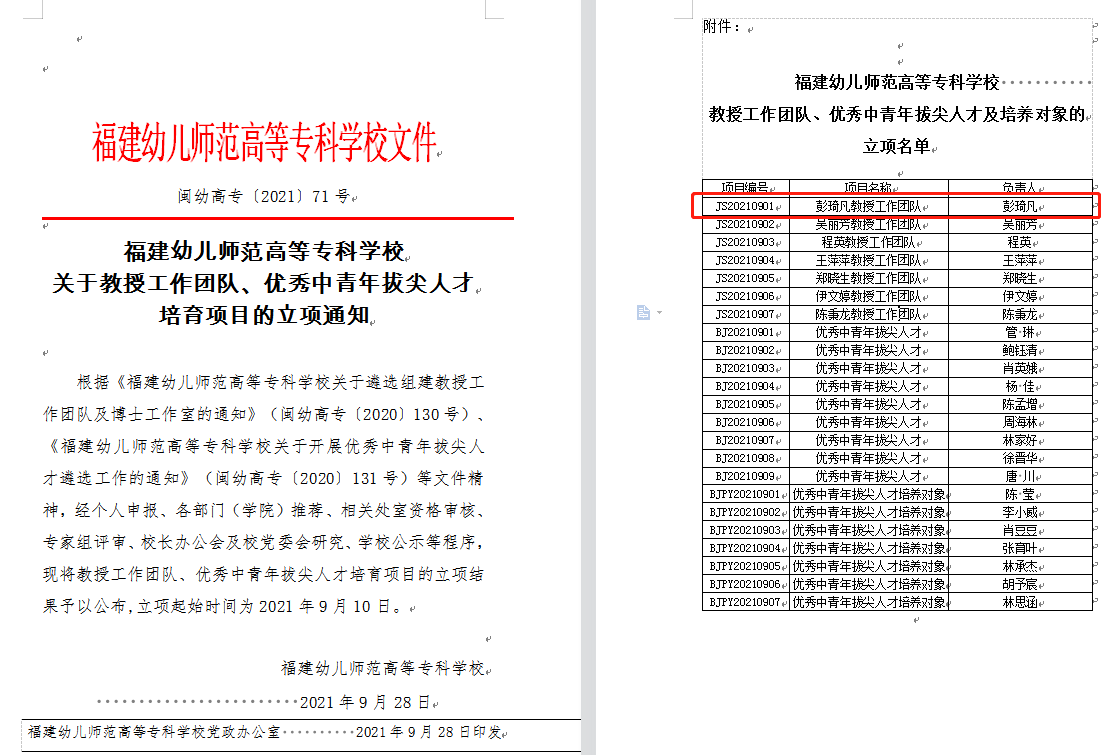This screenshot has width=1113, height=755.
Task: Click the body line starting '神，经个人申报'
Action: coord(263,510)
